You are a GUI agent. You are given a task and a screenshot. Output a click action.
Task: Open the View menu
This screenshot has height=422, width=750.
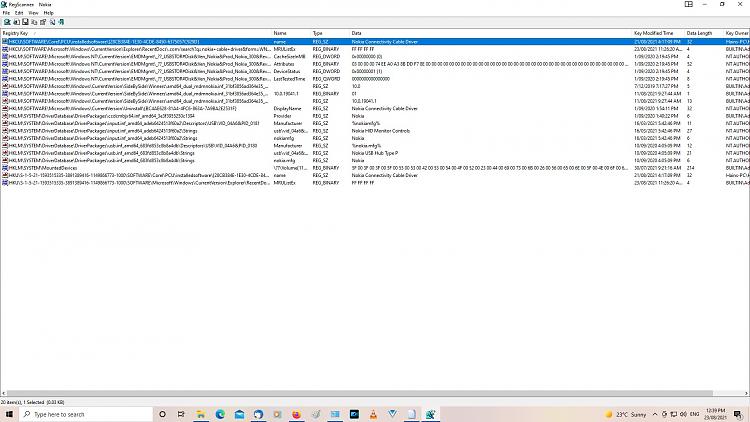(x=33, y=13)
